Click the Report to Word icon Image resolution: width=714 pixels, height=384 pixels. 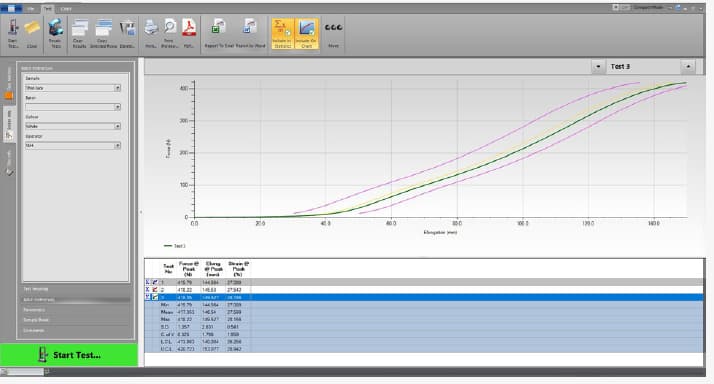[x=250, y=27]
